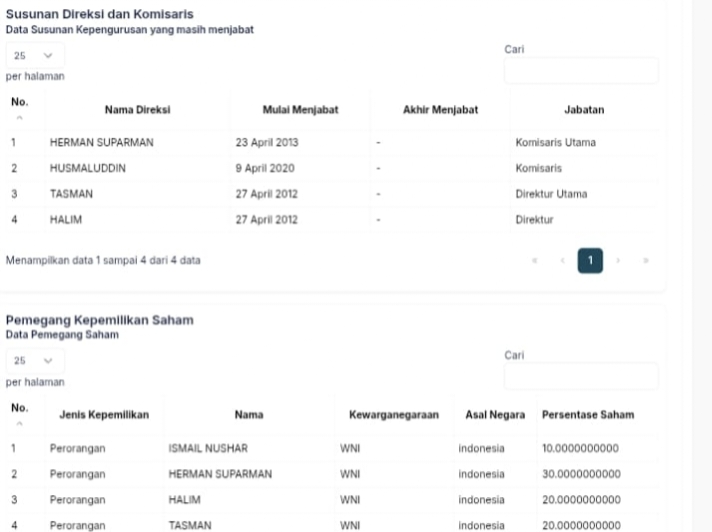This screenshot has width=712, height=532.
Task: Sort by Jabatan column header
Action: (584, 109)
